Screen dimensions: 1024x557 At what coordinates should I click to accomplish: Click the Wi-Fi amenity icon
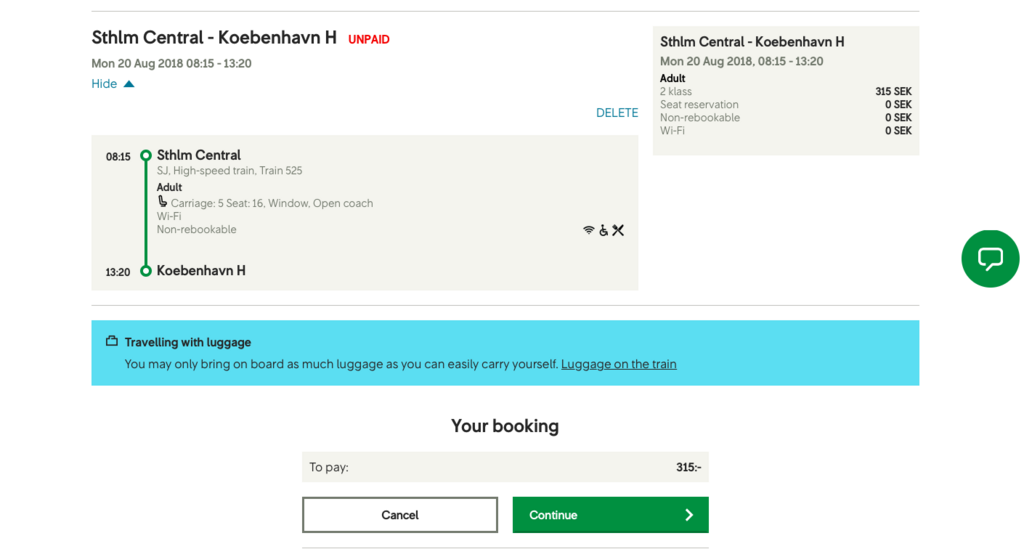coord(588,230)
